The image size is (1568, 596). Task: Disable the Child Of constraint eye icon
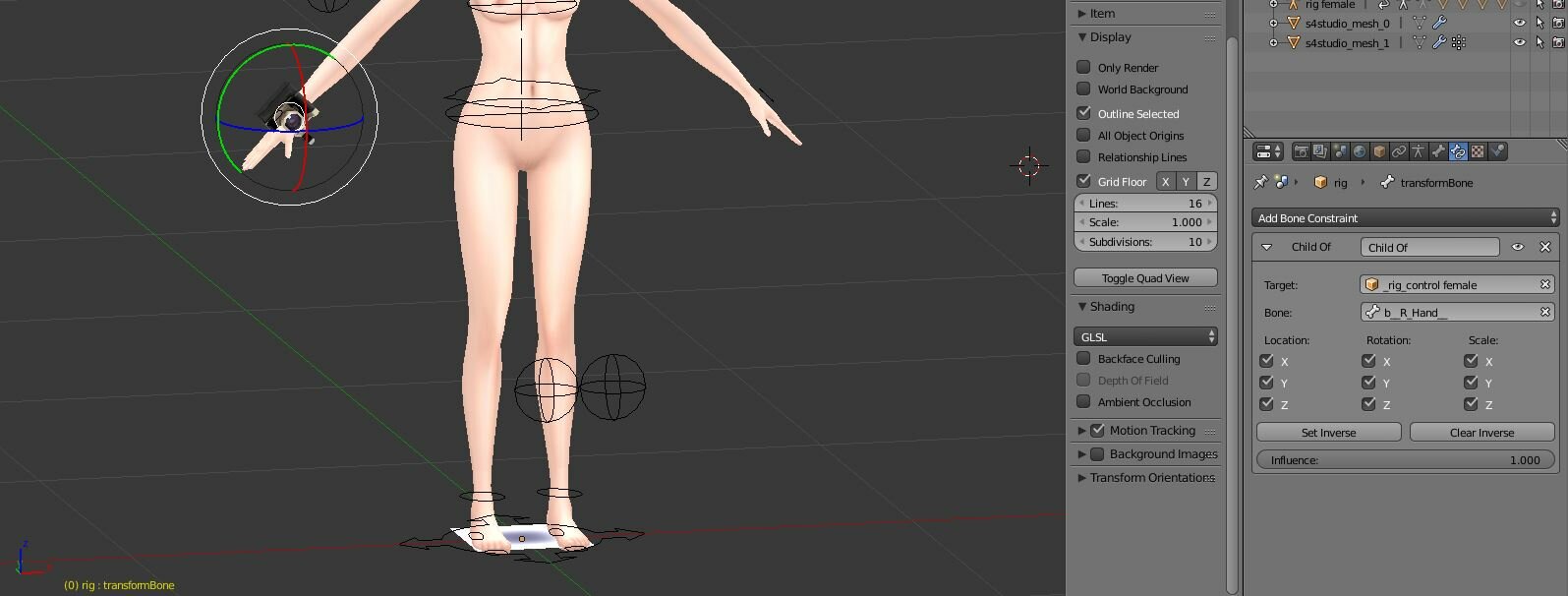coord(1518,247)
